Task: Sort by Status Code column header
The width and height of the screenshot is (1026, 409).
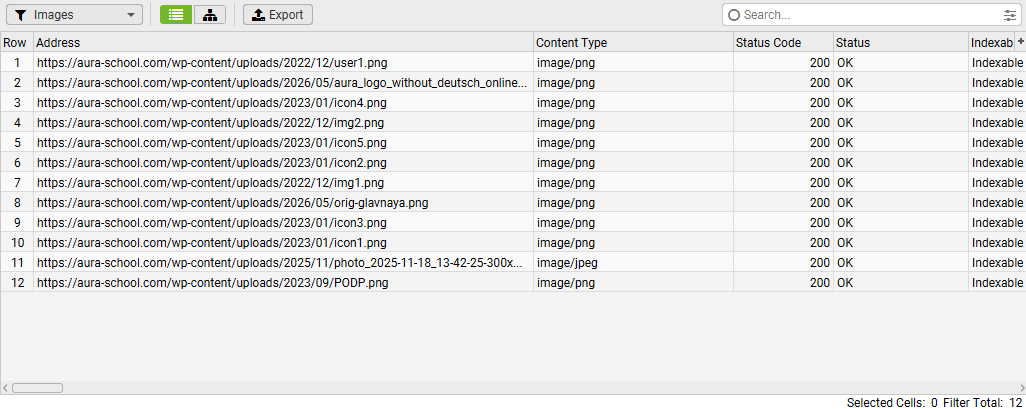Action: [x=783, y=43]
